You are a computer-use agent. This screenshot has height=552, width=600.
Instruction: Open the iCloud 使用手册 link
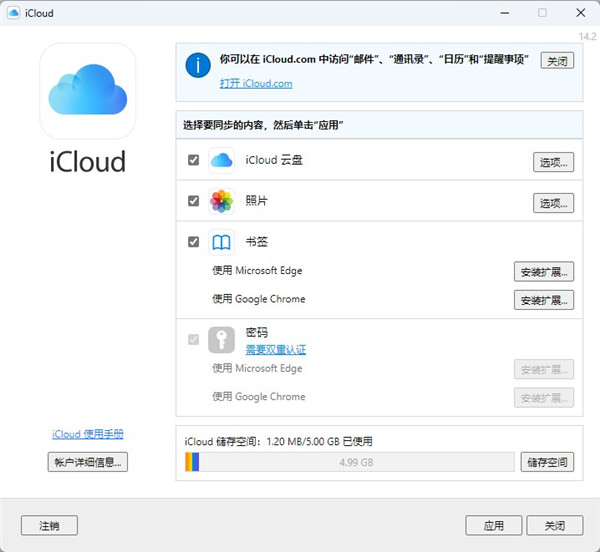88,434
